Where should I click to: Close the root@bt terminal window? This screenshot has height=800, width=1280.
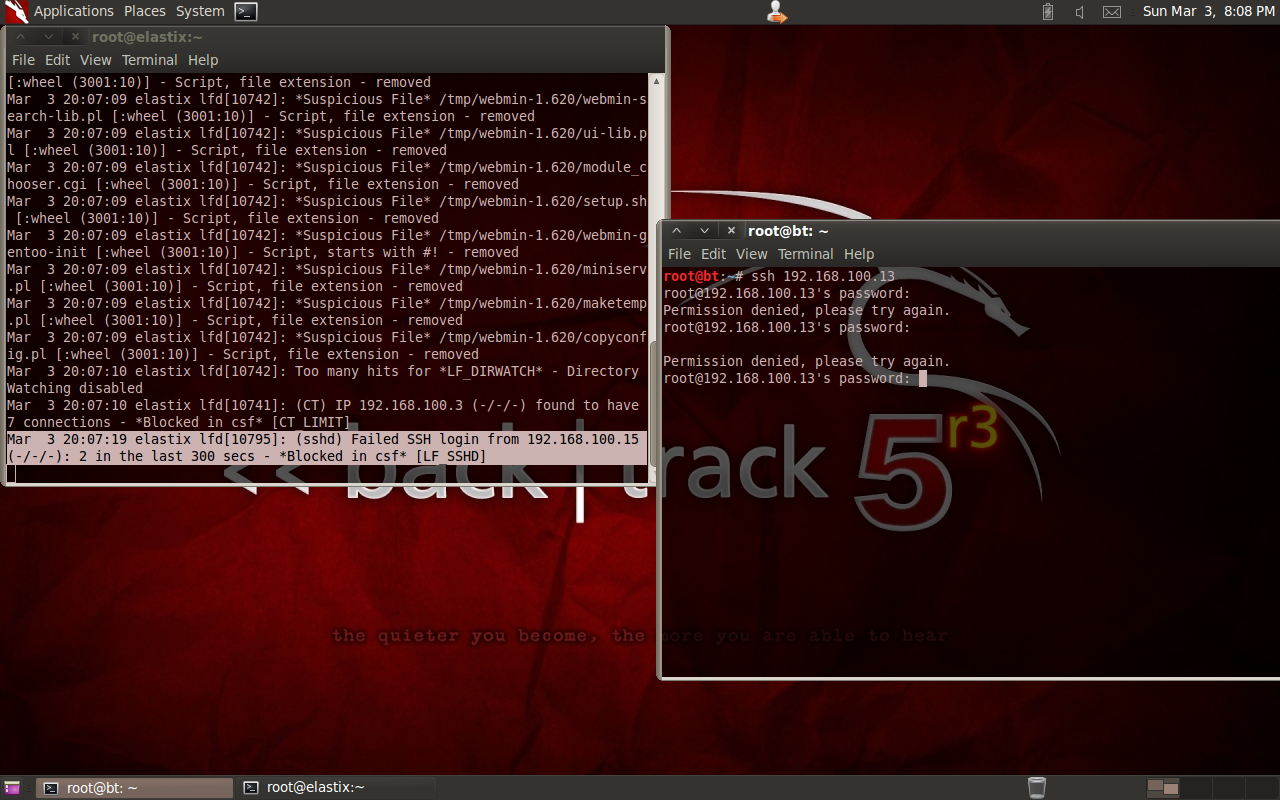(731, 231)
